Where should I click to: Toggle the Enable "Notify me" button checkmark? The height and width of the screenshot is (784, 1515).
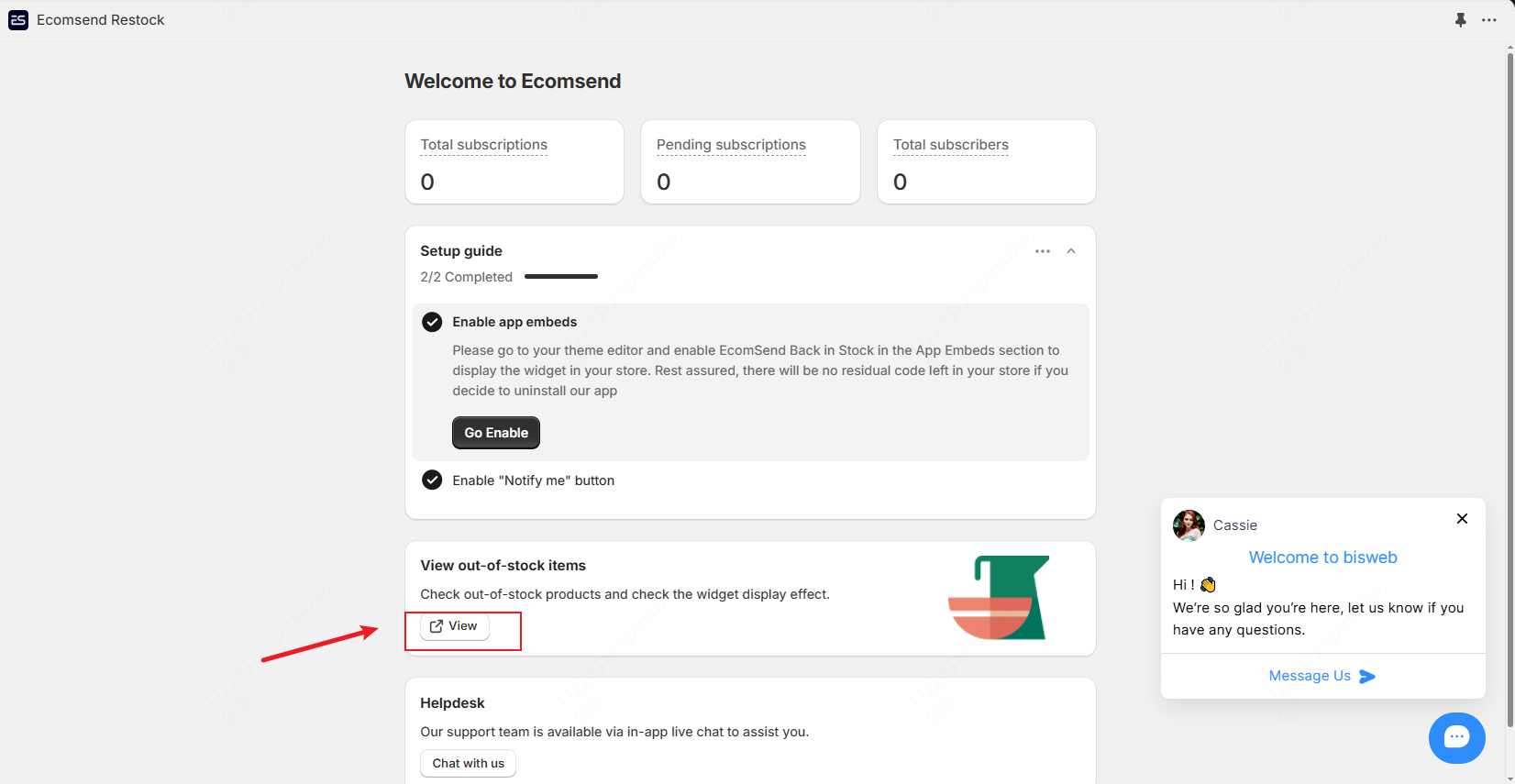(432, 480)
